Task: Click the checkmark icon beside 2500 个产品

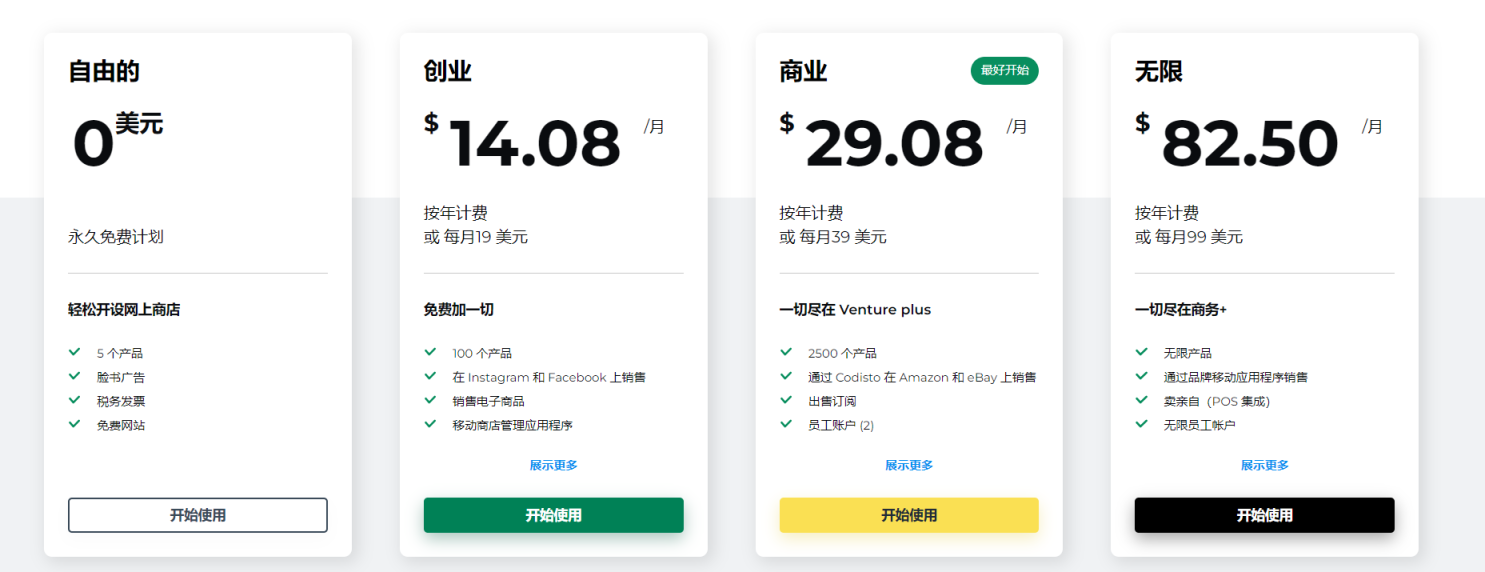Action: coord(786,352)
